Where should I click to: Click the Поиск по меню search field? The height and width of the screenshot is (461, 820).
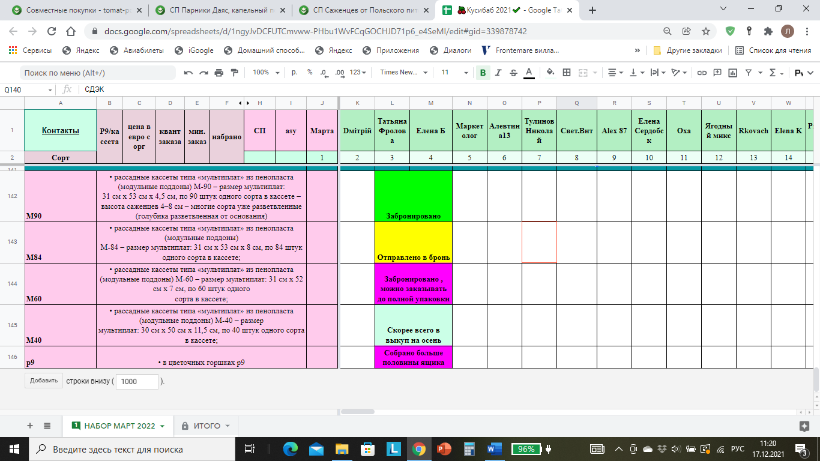pyautogui.click(x=80, y=72)
